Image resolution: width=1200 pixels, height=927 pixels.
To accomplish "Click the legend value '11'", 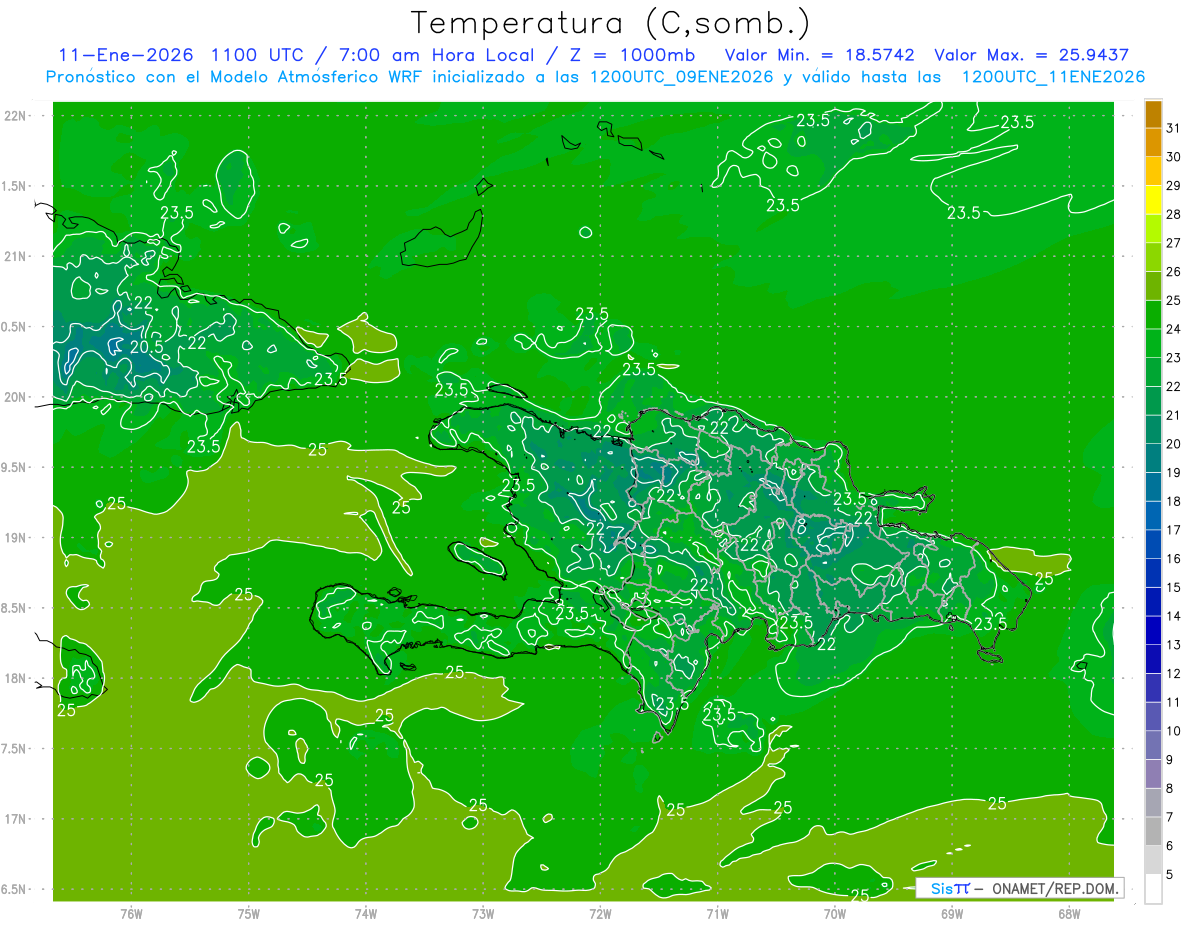I will point(1175,702).
